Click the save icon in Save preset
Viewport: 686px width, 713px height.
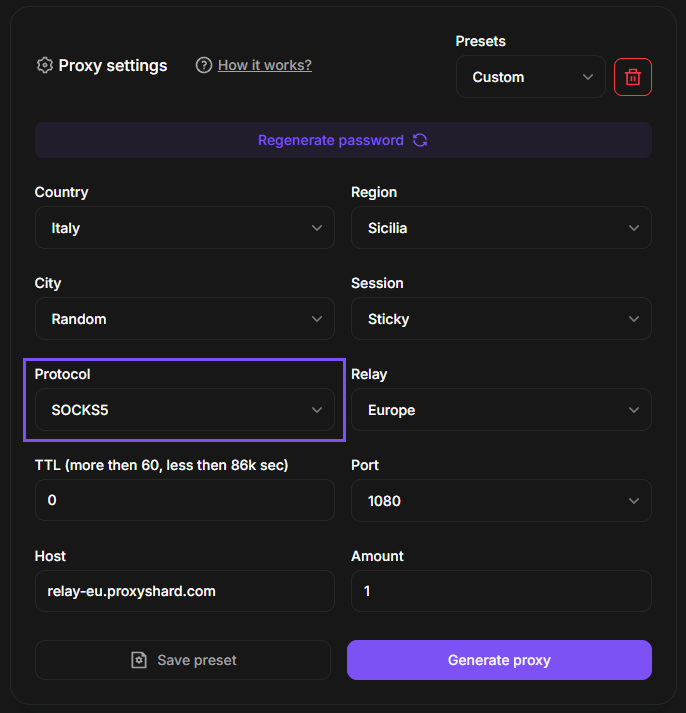[x=139, y=660]
